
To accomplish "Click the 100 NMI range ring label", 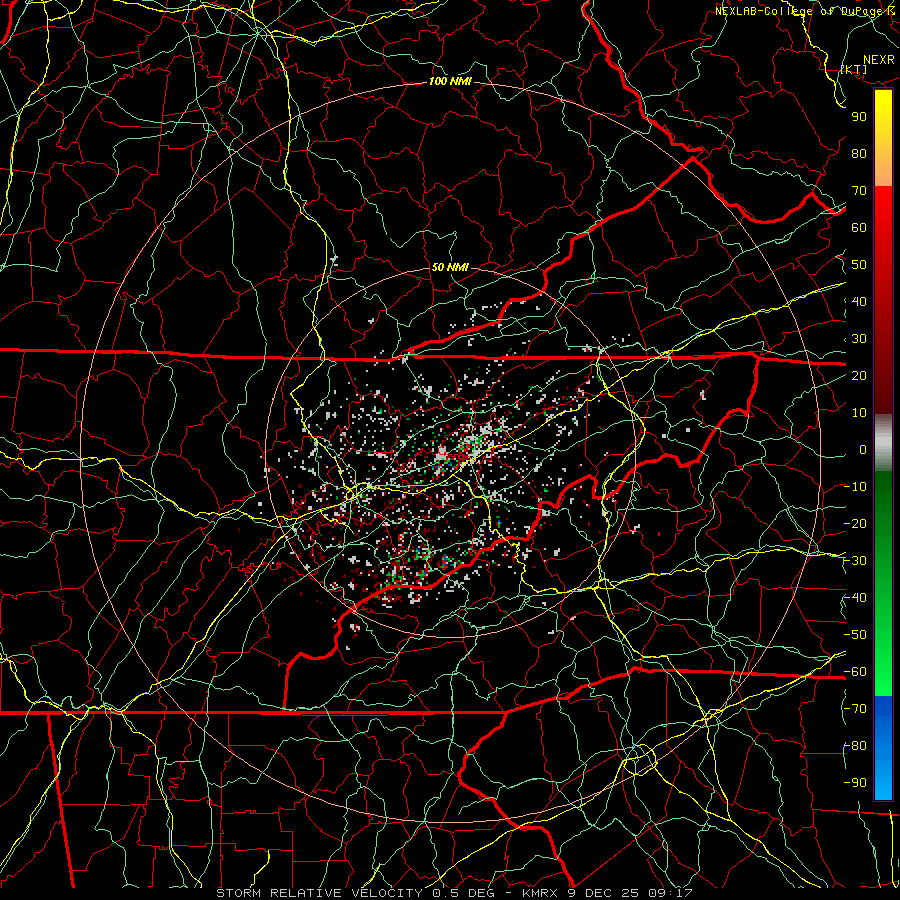I will (x=450, y=82).
